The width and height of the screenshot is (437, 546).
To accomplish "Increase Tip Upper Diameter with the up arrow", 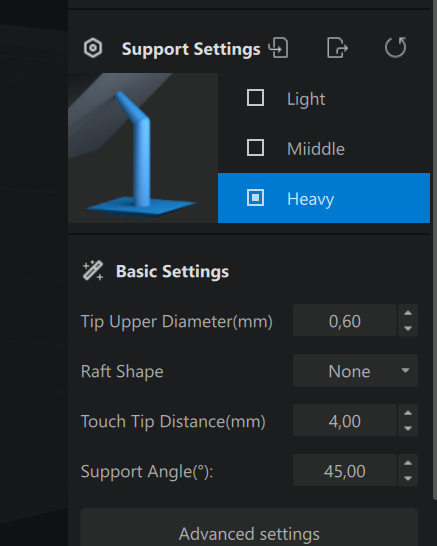I will pos(408,313).
